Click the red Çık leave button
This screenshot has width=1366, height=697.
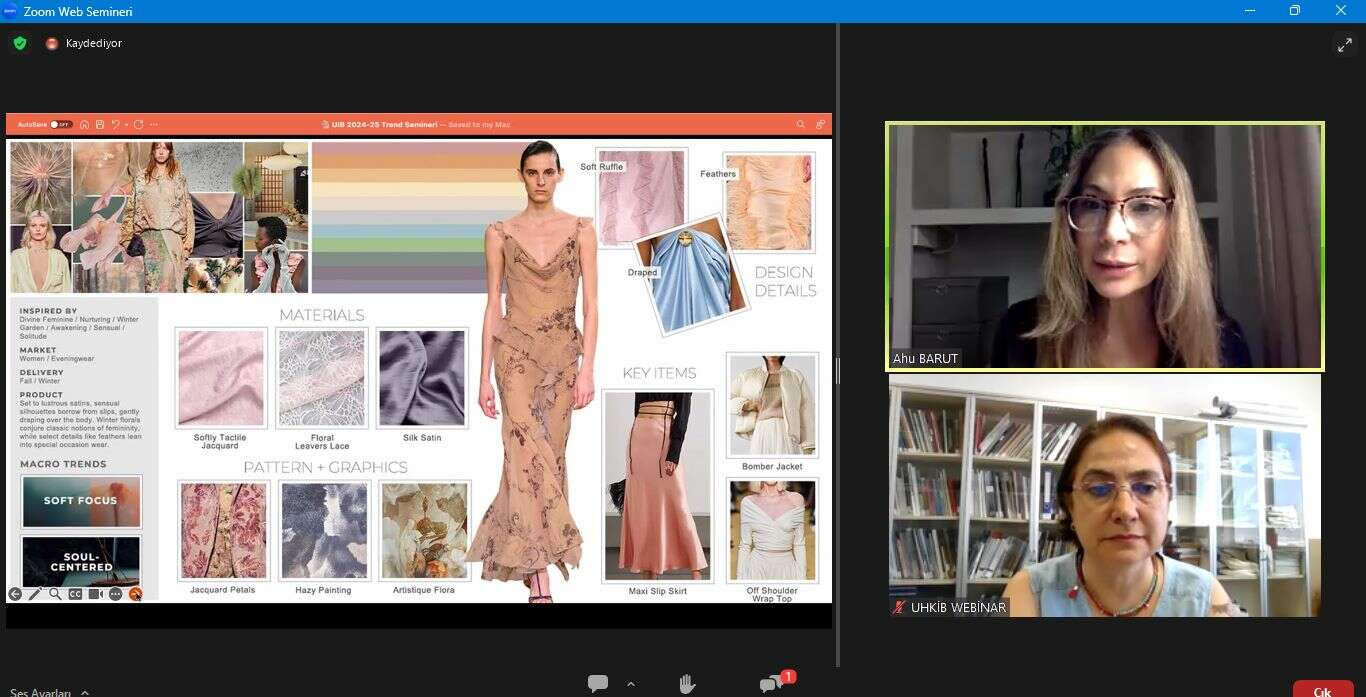[1322, 690]
